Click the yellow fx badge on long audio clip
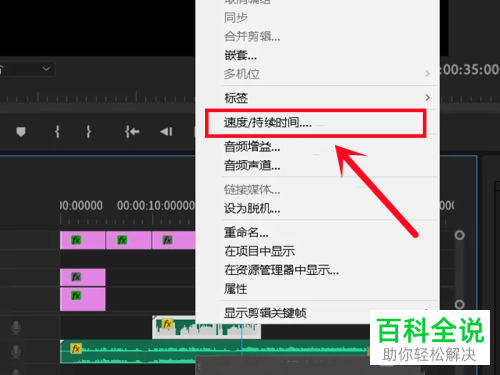Image resolution: width=500 pixels, height=375 pixels. [x=76, y=349]
